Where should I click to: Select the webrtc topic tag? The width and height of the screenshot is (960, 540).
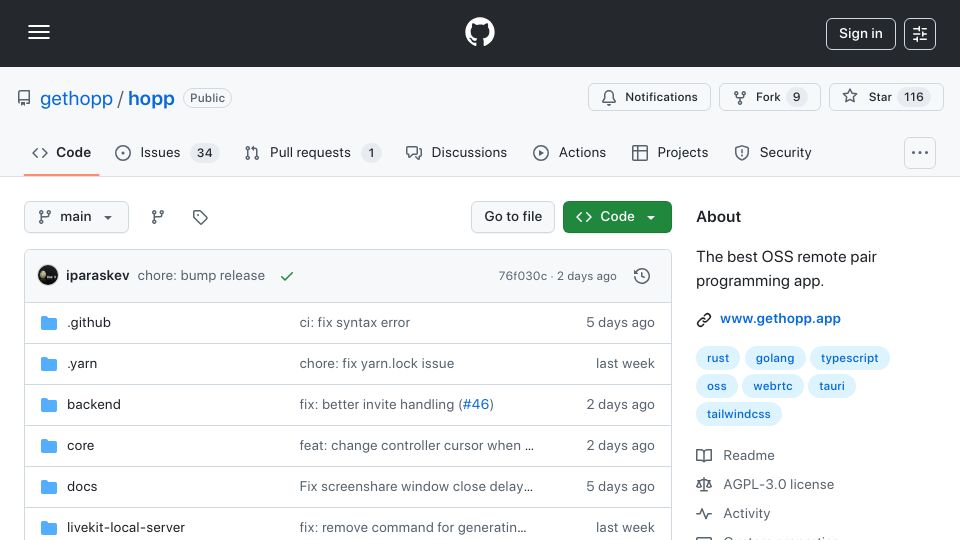click(x=773, y=386)
